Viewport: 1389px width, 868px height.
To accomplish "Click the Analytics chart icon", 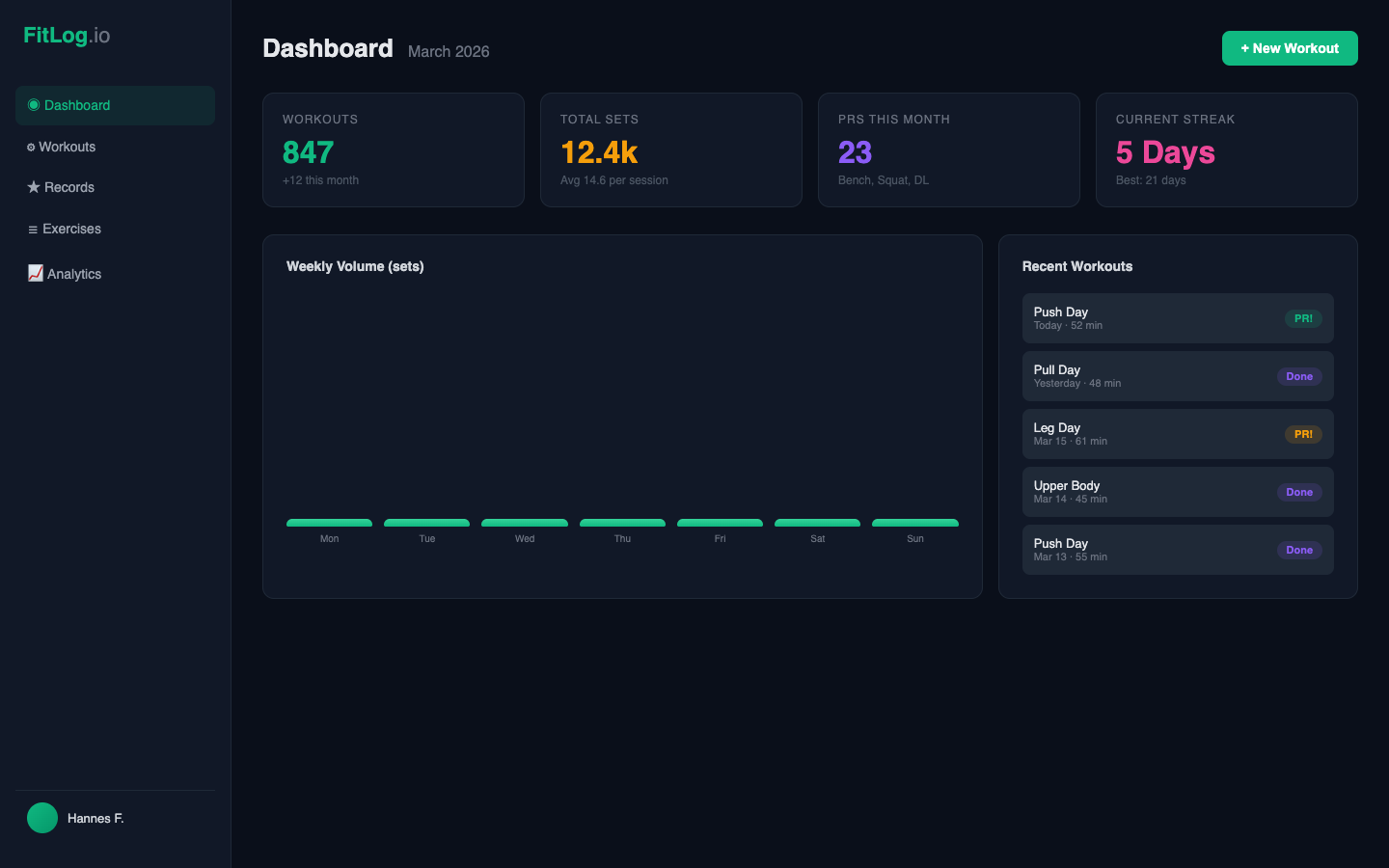I will click(x=36, y=273).
